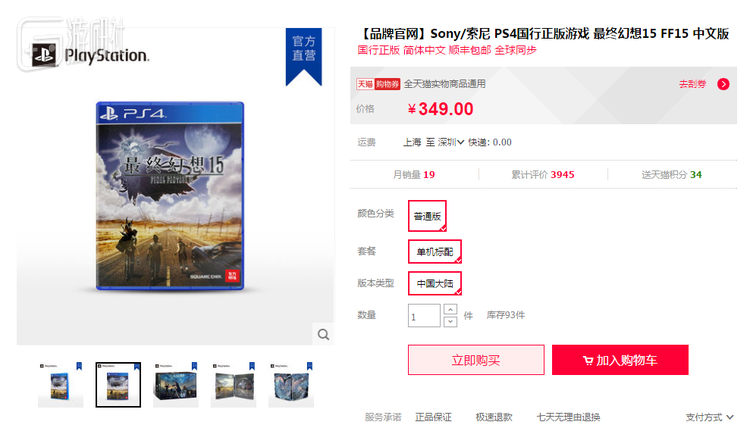Click the 立即购买 buy now button

pyautogui.click(x=476, y=360)
